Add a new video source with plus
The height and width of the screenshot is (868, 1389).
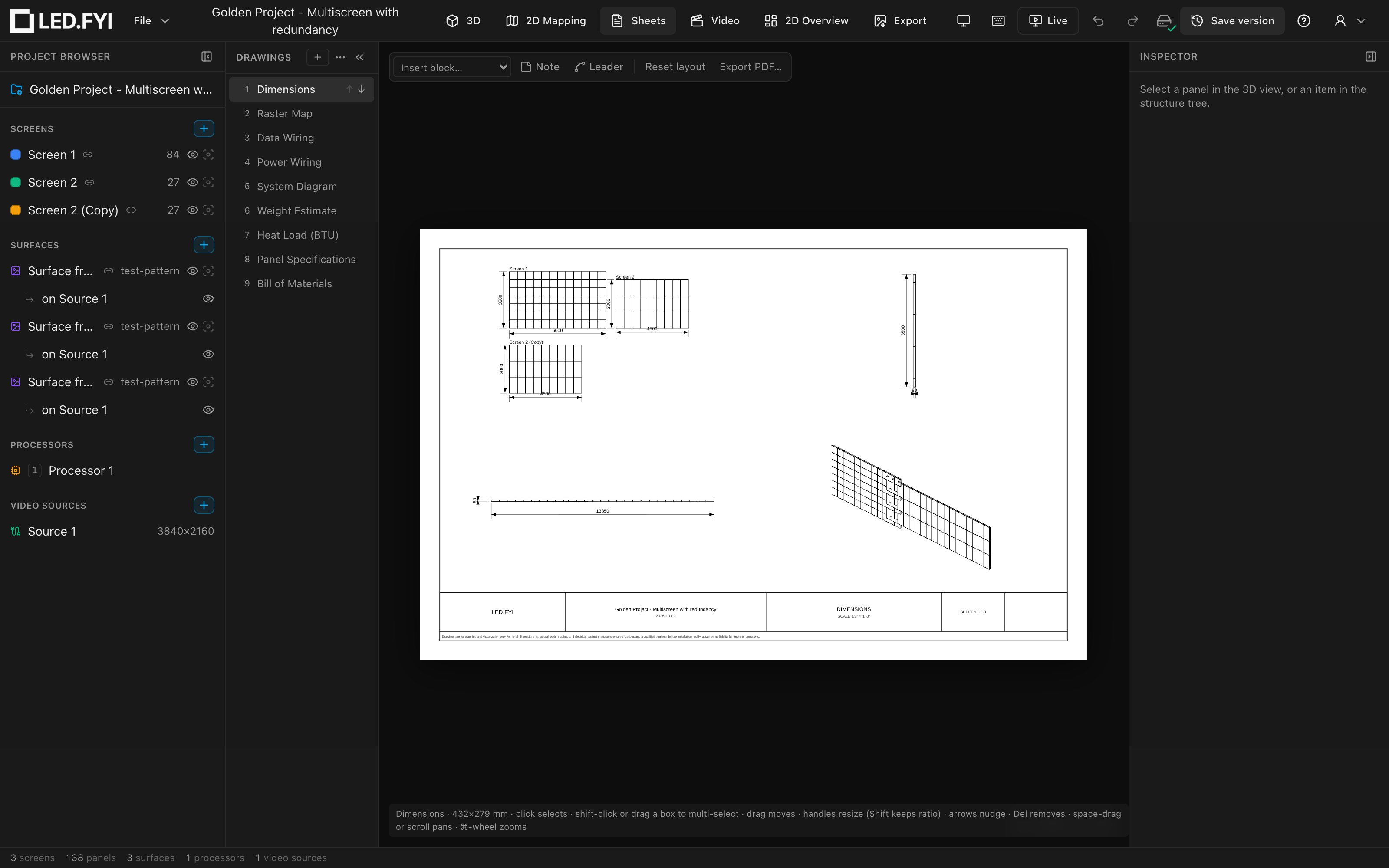(204, 505)
